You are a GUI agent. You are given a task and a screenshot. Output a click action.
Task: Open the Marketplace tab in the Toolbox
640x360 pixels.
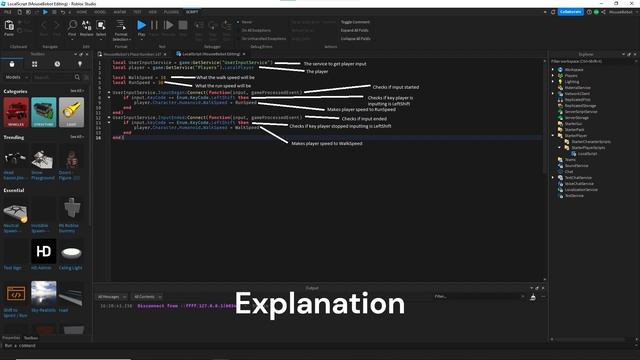12,64
